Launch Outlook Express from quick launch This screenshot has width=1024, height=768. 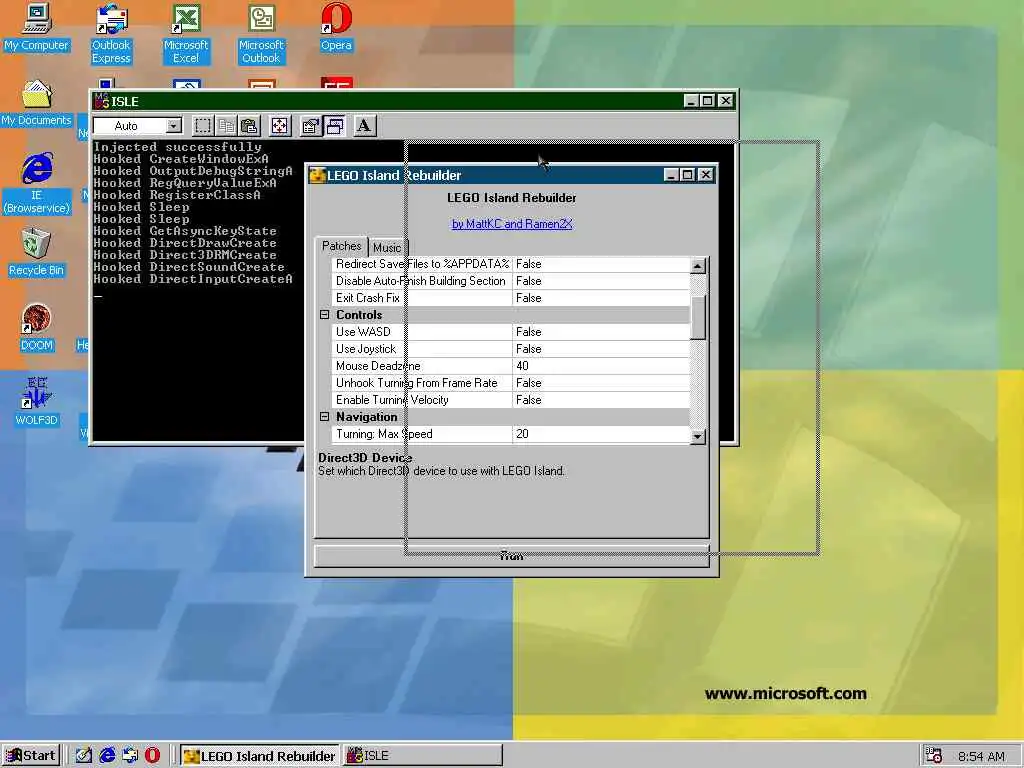click(130, 756)
